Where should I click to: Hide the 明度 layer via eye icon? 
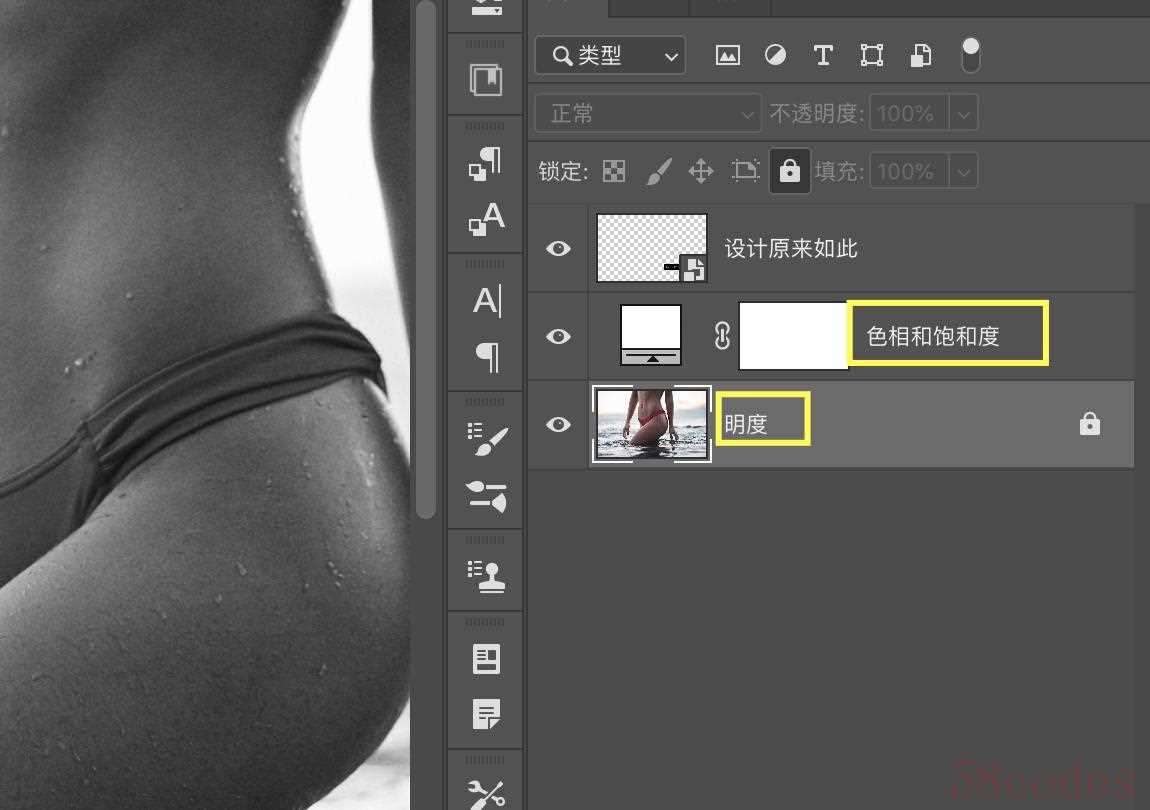point(558,424)
